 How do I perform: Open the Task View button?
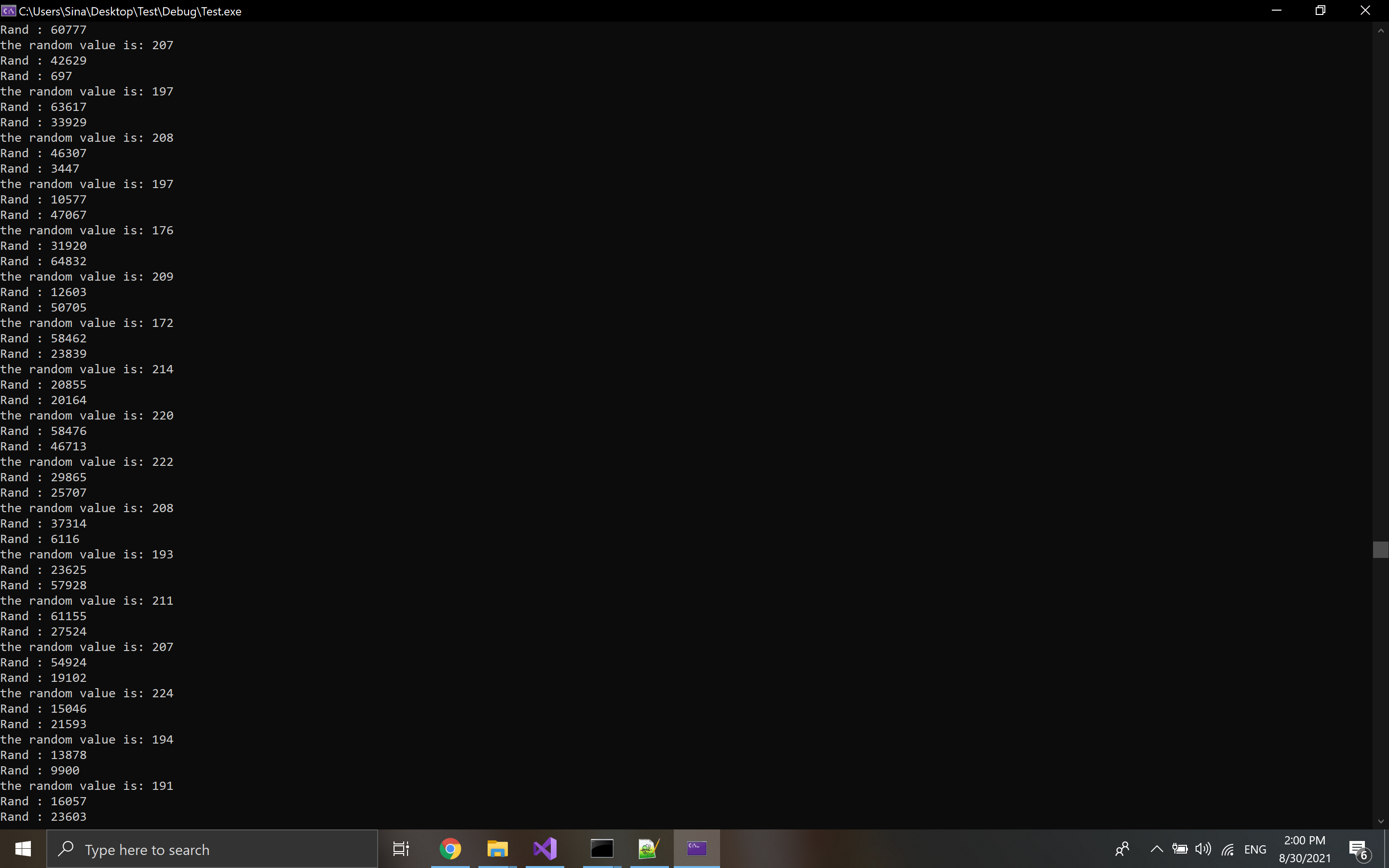point(401,849)
